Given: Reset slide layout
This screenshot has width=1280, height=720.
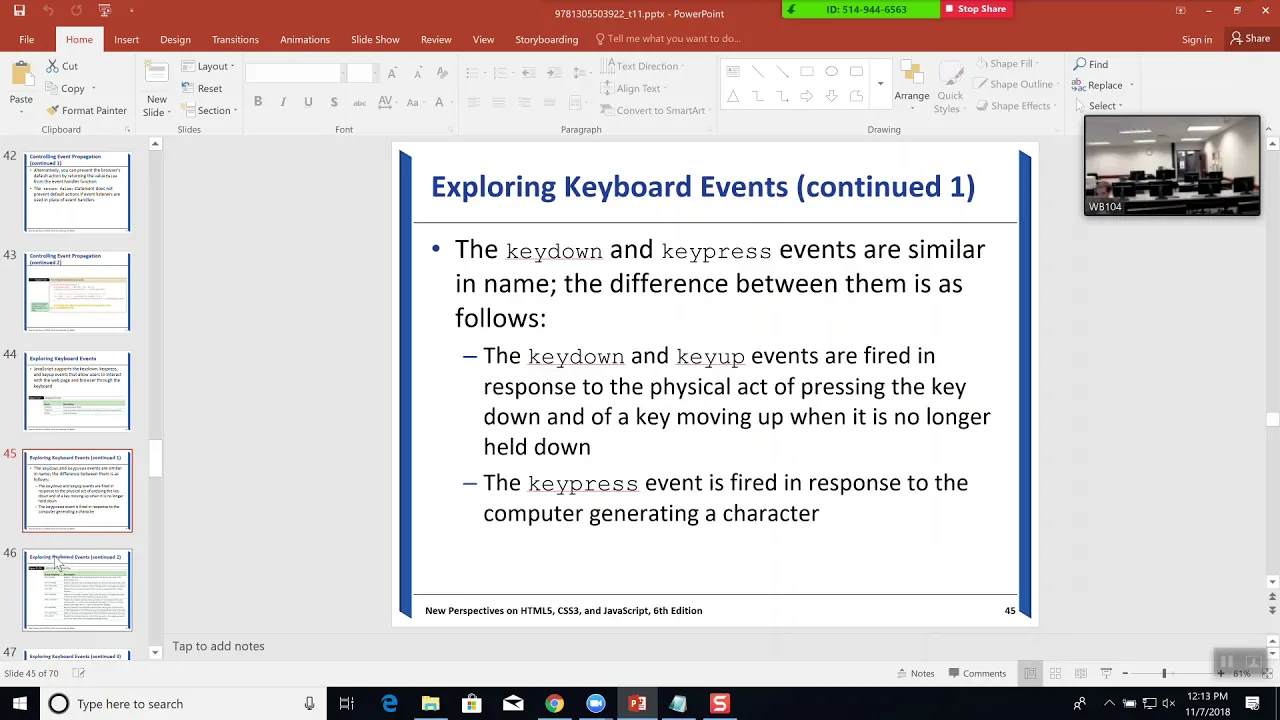Looking at the screenshot, I should point(203,88).
